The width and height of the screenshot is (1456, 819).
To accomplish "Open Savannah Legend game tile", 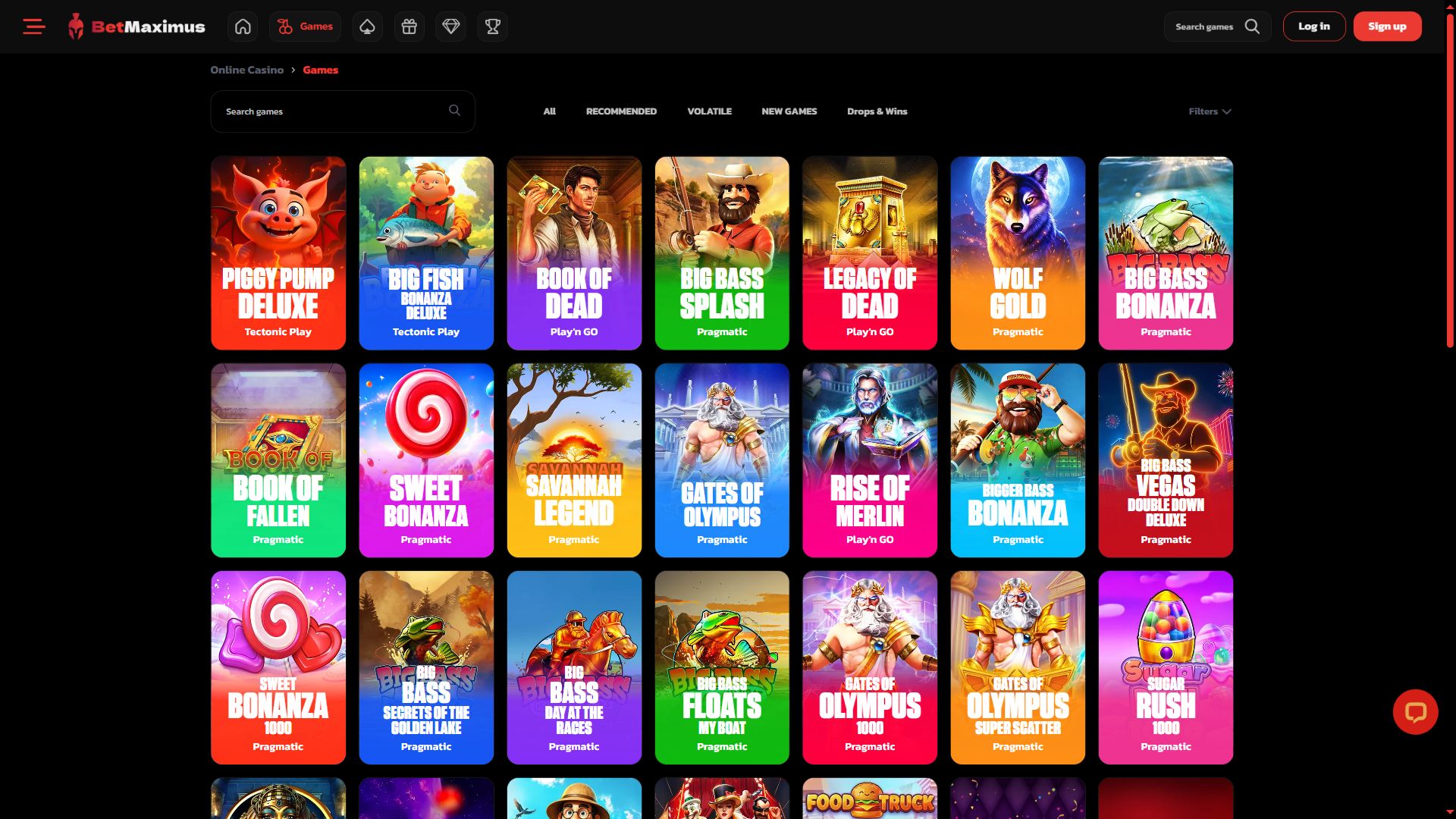I will click(574, 460).
